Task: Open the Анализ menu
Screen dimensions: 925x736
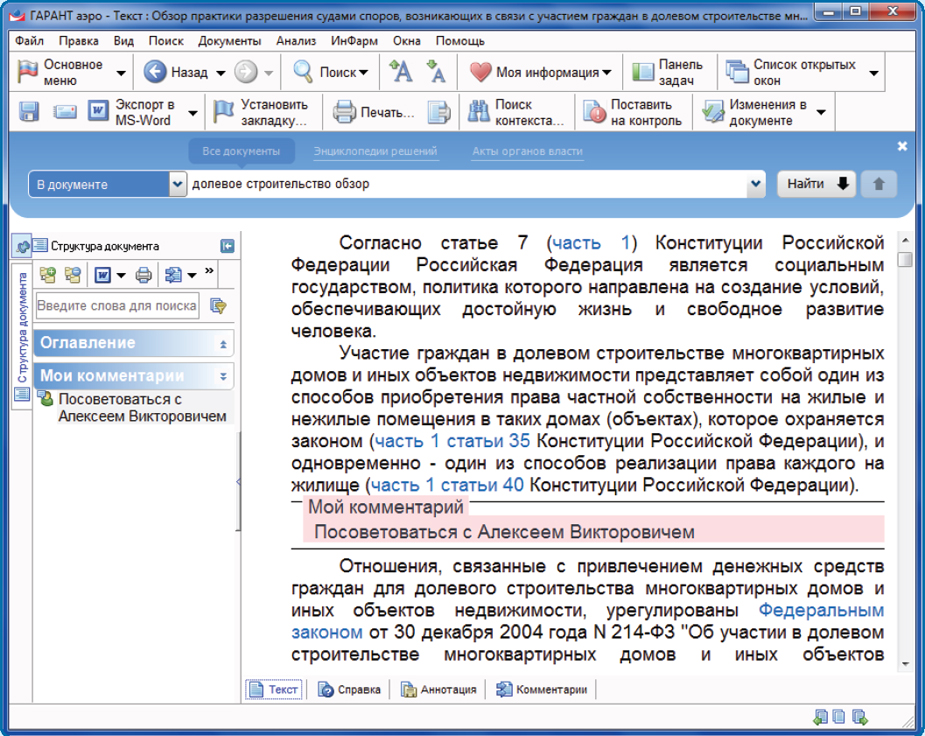Action: 295,41
